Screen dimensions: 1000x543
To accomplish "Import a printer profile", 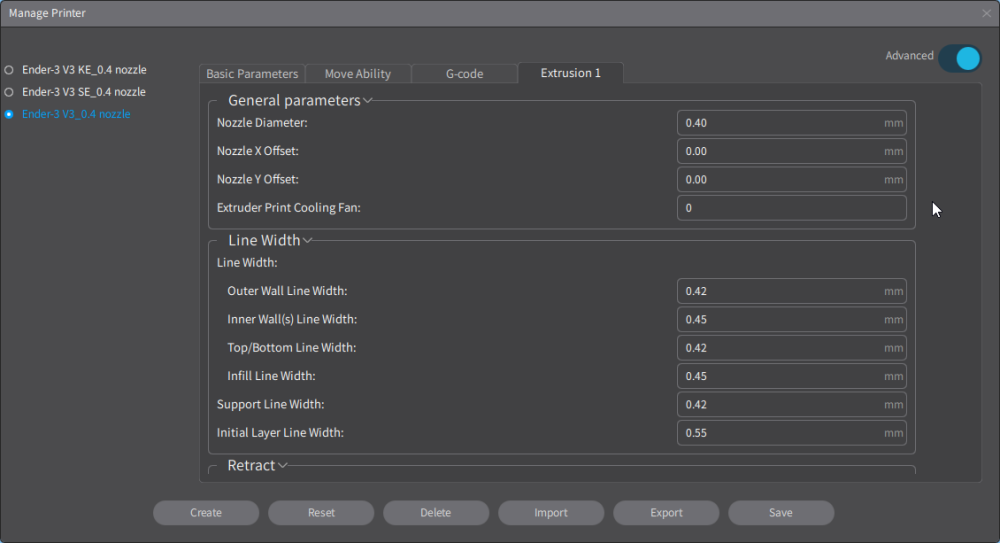I will pyautogui.click(x=551, y=513).
